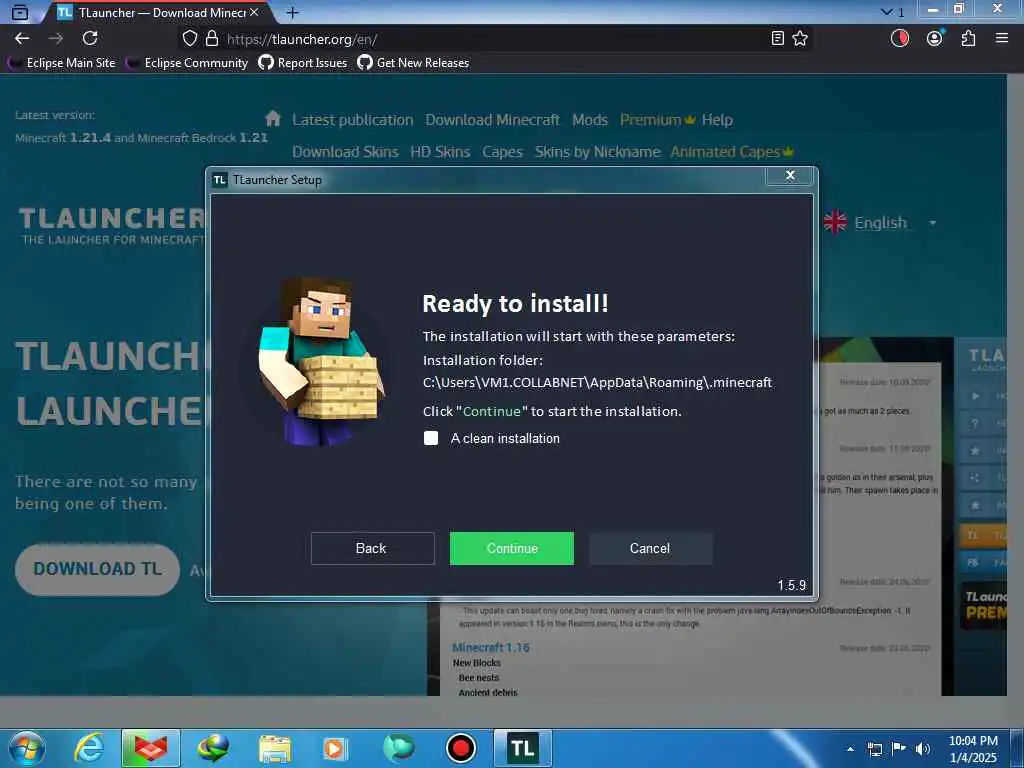Click the browser forward arrow
The width and height of the screenshot is (1024, 768).
pyautogui.click(x=56, y=39)
